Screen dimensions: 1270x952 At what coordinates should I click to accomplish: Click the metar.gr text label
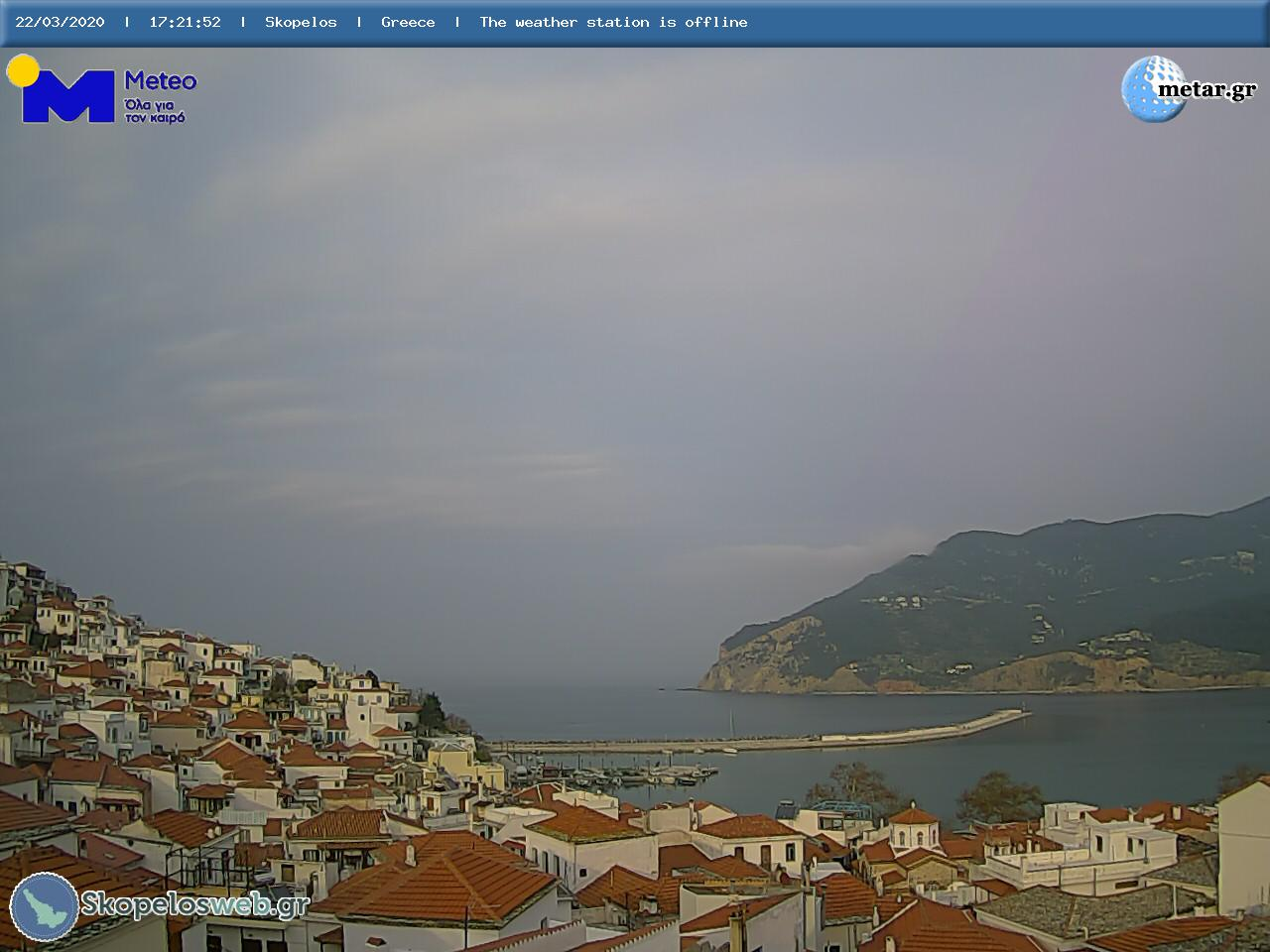point(1206,89)
